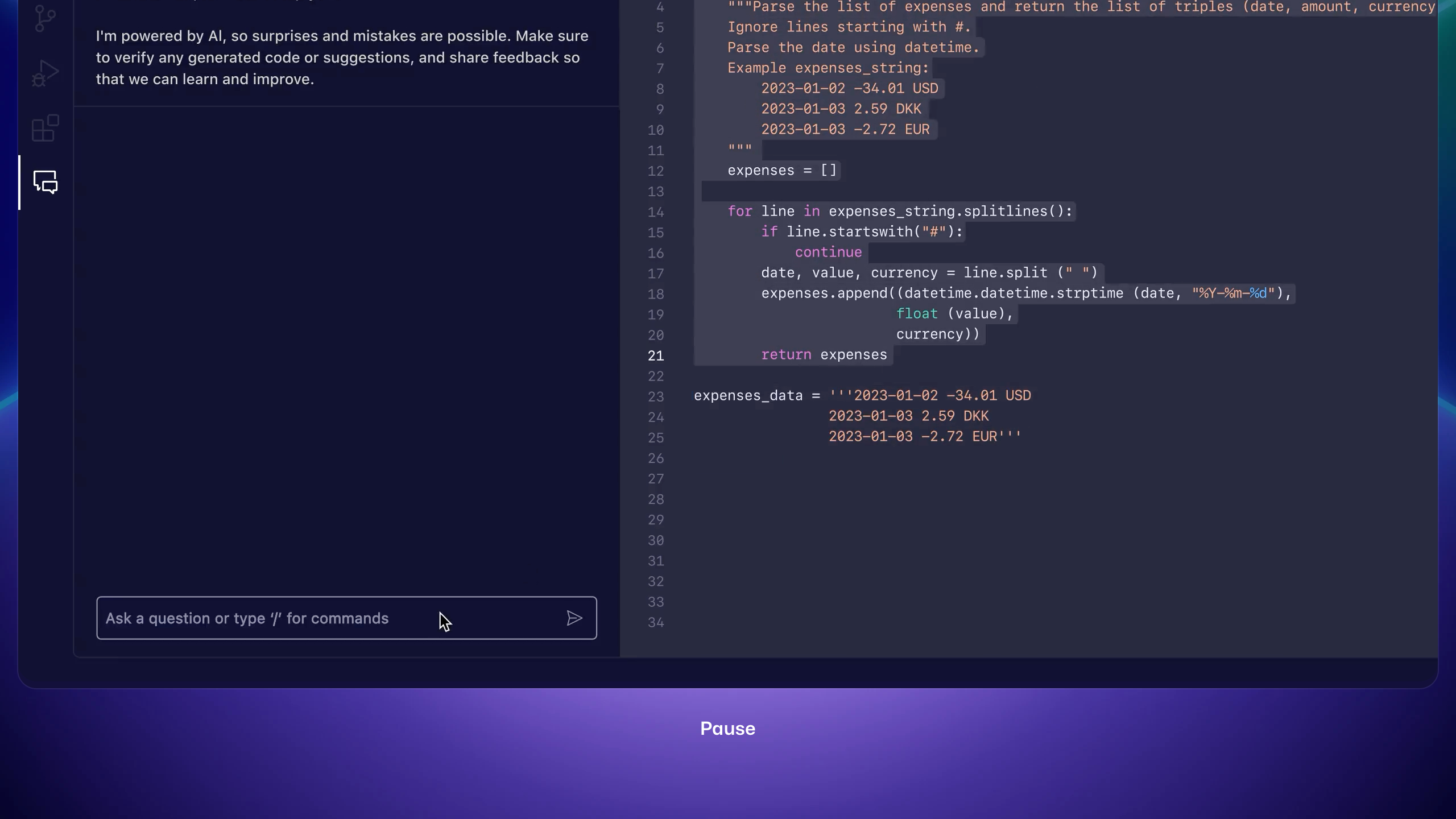Click 'Ignore lines starting with #.' comment

click(x=849, y=27)
